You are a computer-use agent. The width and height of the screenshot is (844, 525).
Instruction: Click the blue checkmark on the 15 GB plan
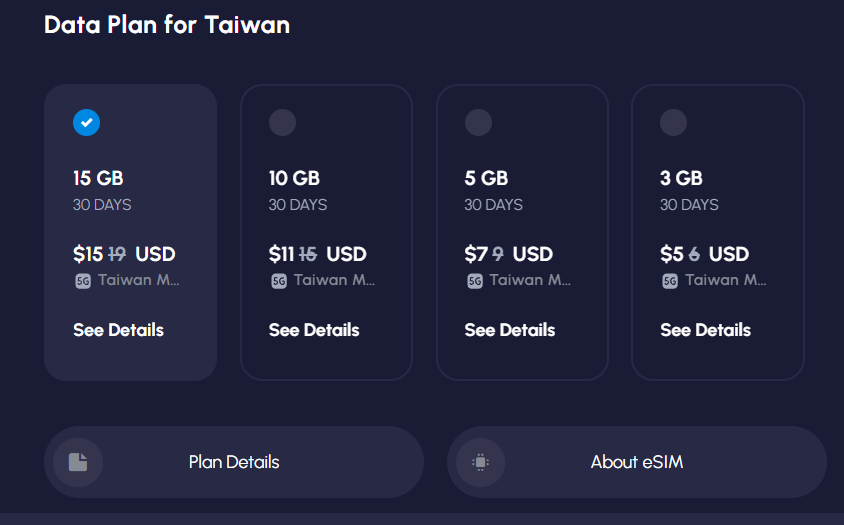(x=87, y=123)
